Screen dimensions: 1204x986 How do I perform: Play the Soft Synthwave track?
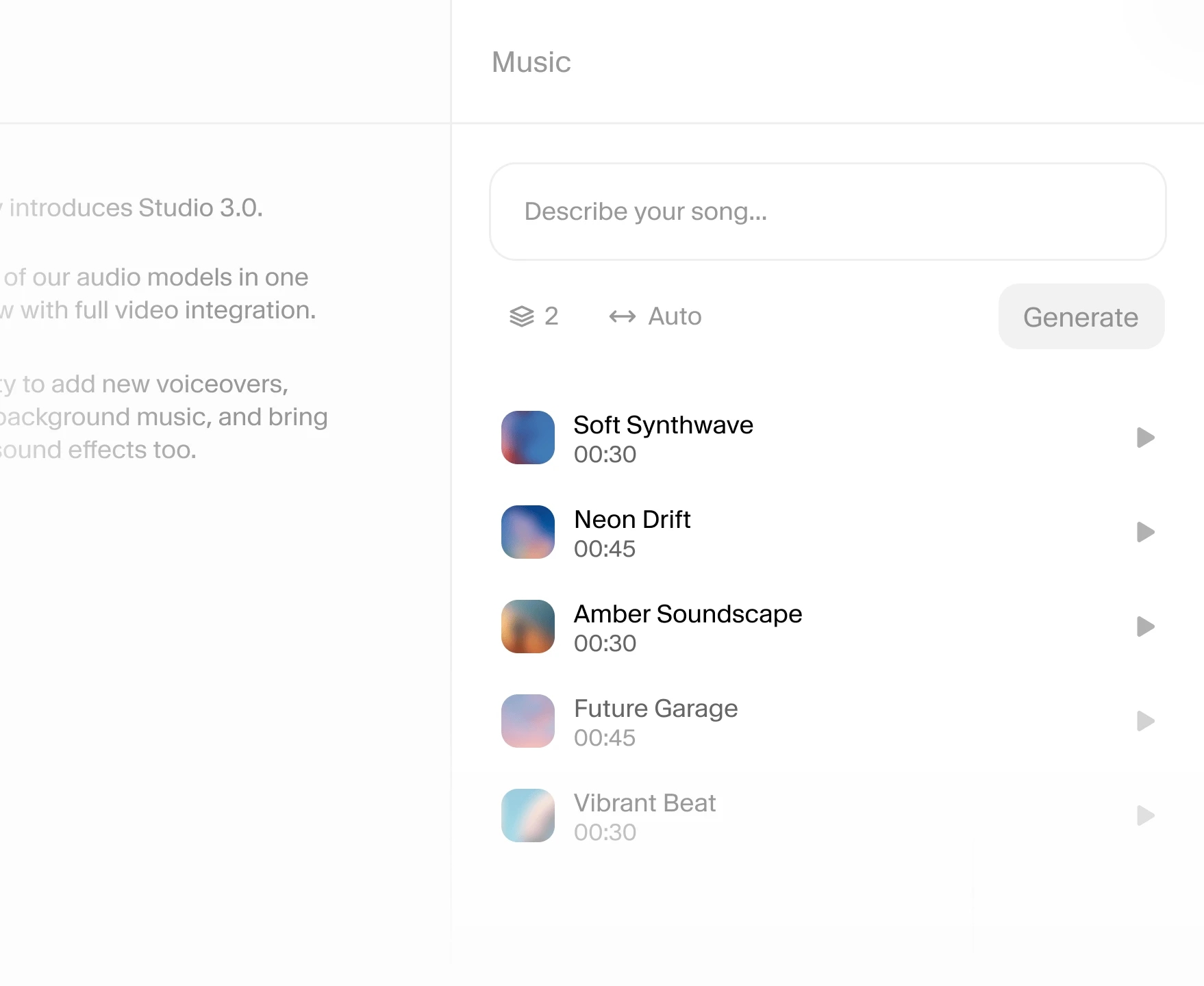1144,438
